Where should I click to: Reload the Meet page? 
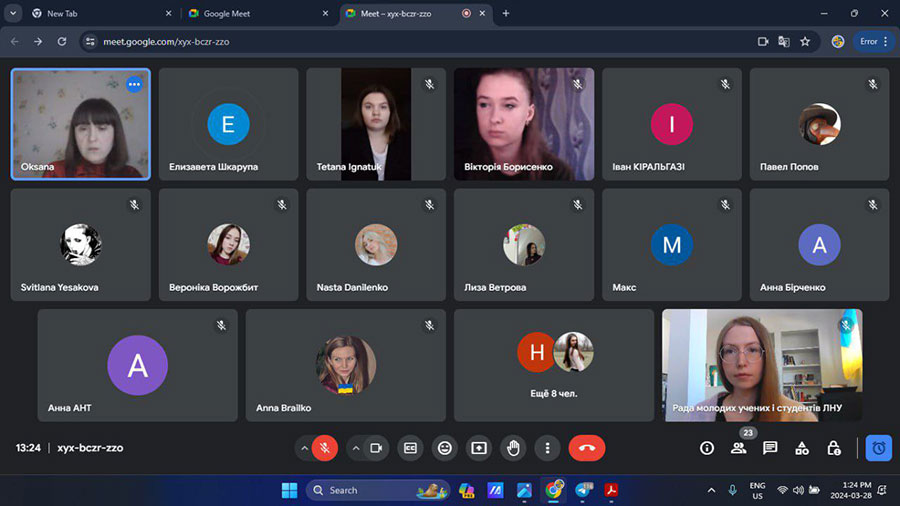[x=61, y=41]
